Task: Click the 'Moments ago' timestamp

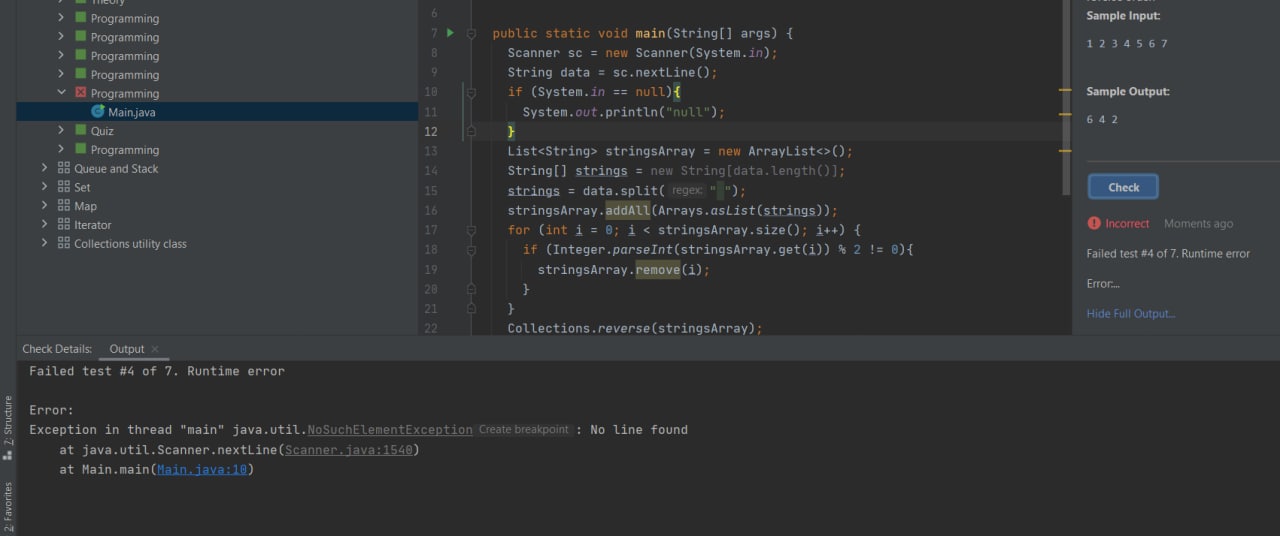Action: (1198, 223)
